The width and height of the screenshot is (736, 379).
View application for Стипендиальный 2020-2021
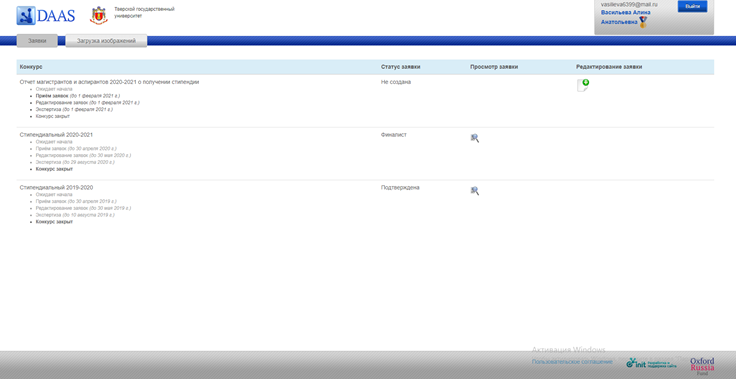475,138
